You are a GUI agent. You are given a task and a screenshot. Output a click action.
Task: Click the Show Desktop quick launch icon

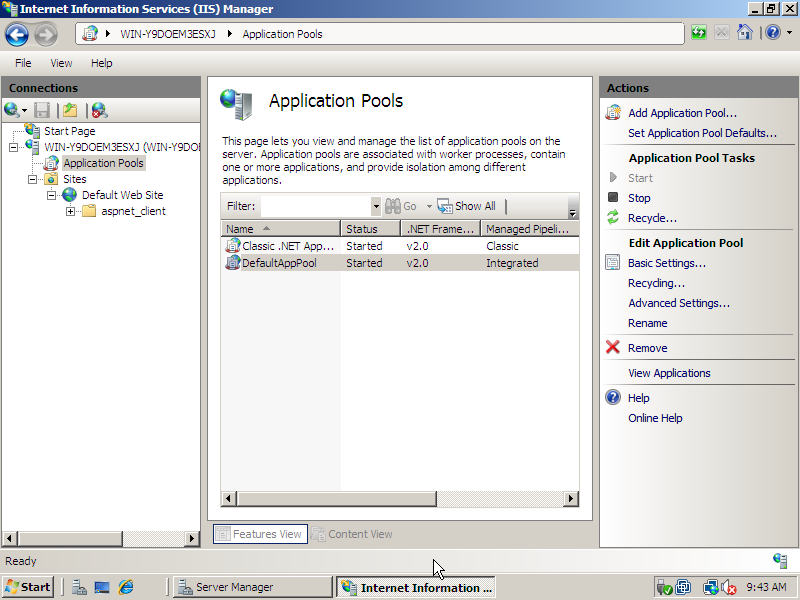(x=102, y=587)
